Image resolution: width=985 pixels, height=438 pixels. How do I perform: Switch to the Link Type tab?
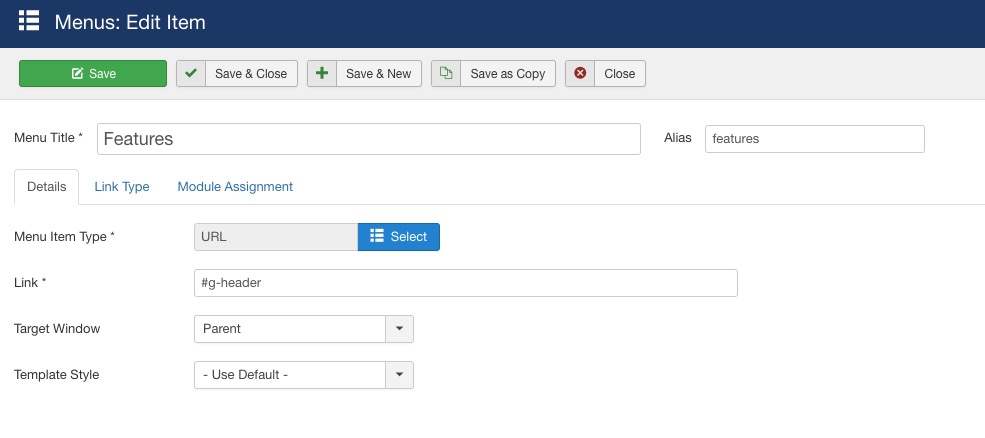[x=122, y=187]
